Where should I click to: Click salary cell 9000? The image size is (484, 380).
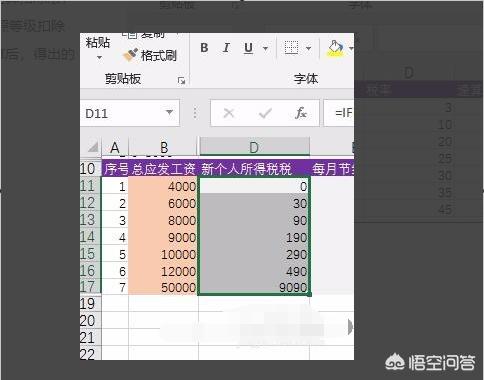(163, 237)
